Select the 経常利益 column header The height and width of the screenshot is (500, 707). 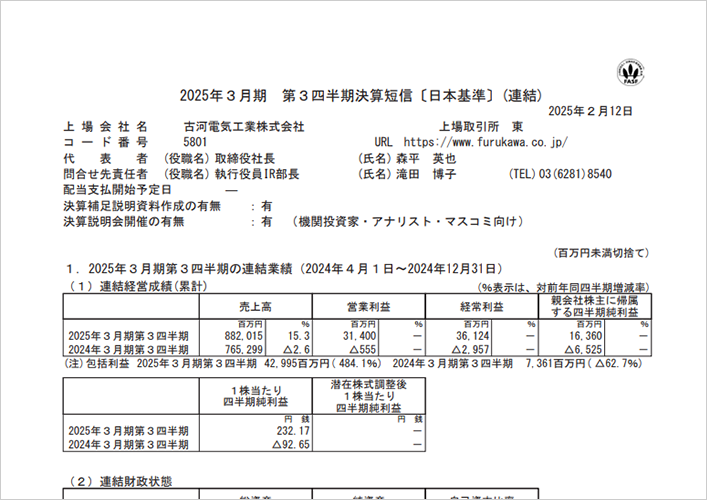(x=482, y=307)
